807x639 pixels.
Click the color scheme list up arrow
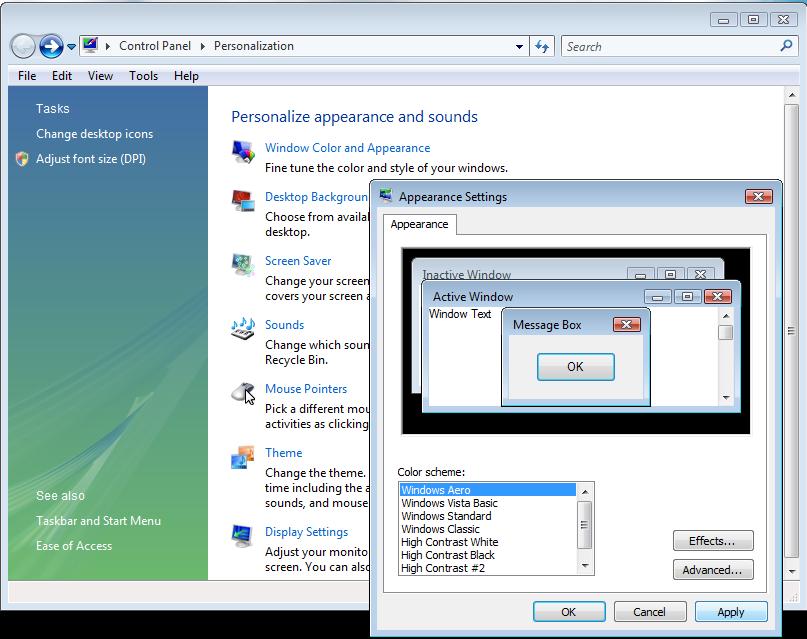[585, 492]
